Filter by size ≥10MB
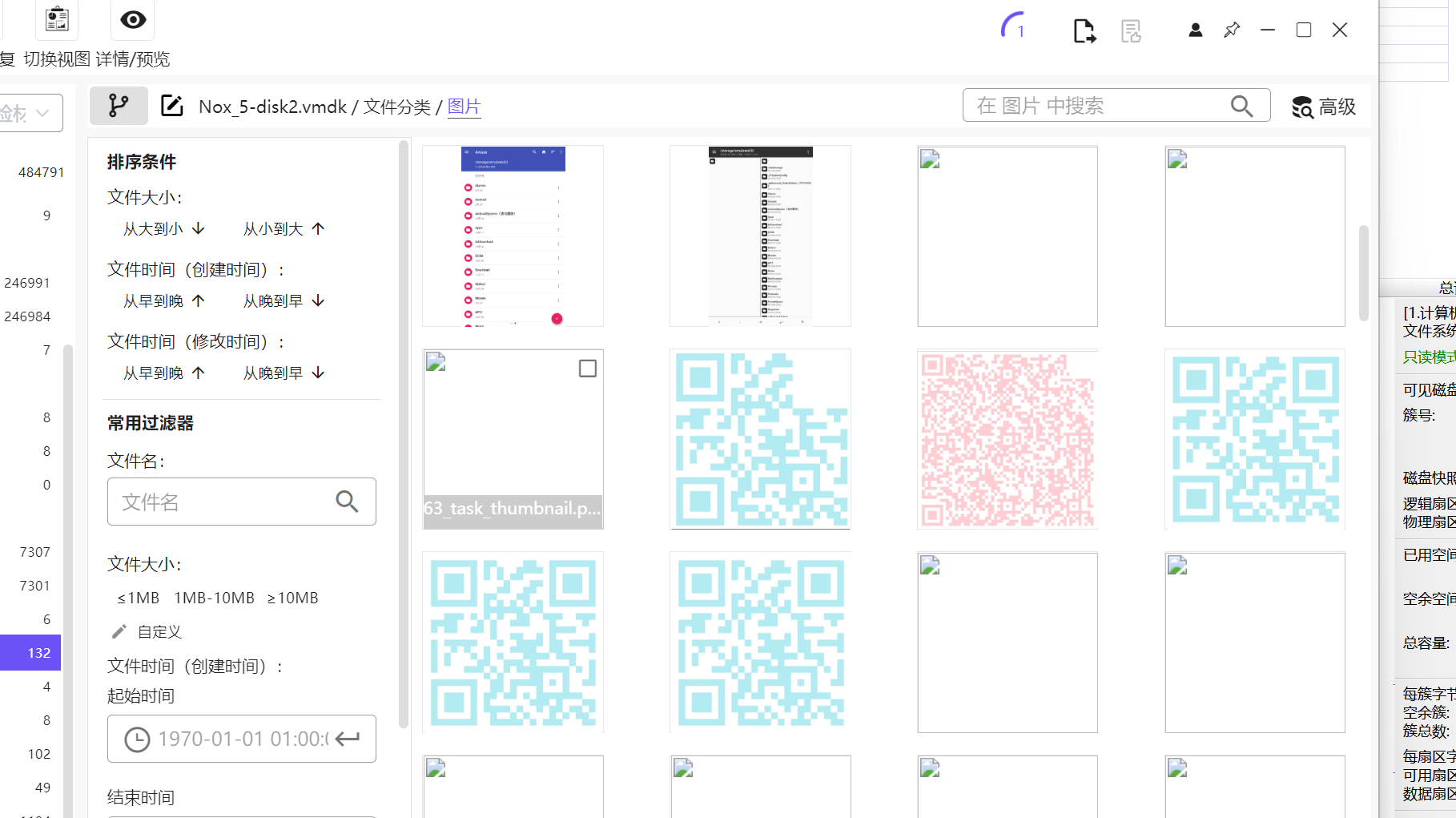 pyautogui.click(x=292, y=598)
